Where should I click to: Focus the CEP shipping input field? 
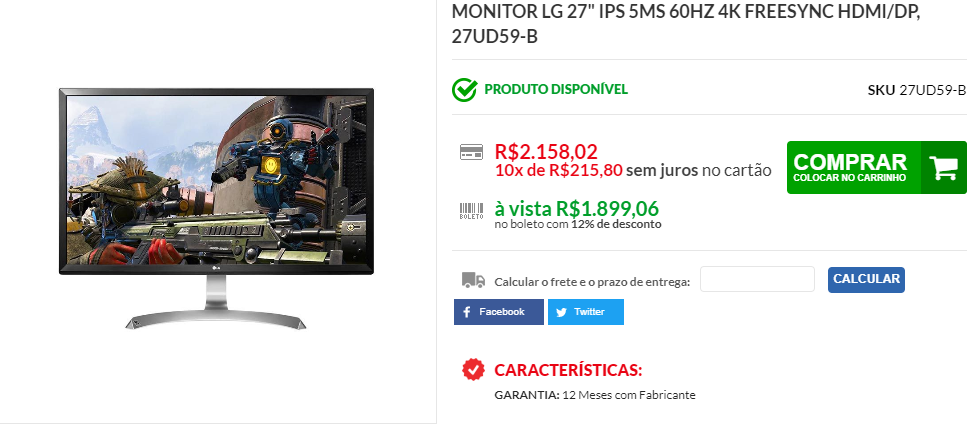pyautogui.click(x=758, y=279)
